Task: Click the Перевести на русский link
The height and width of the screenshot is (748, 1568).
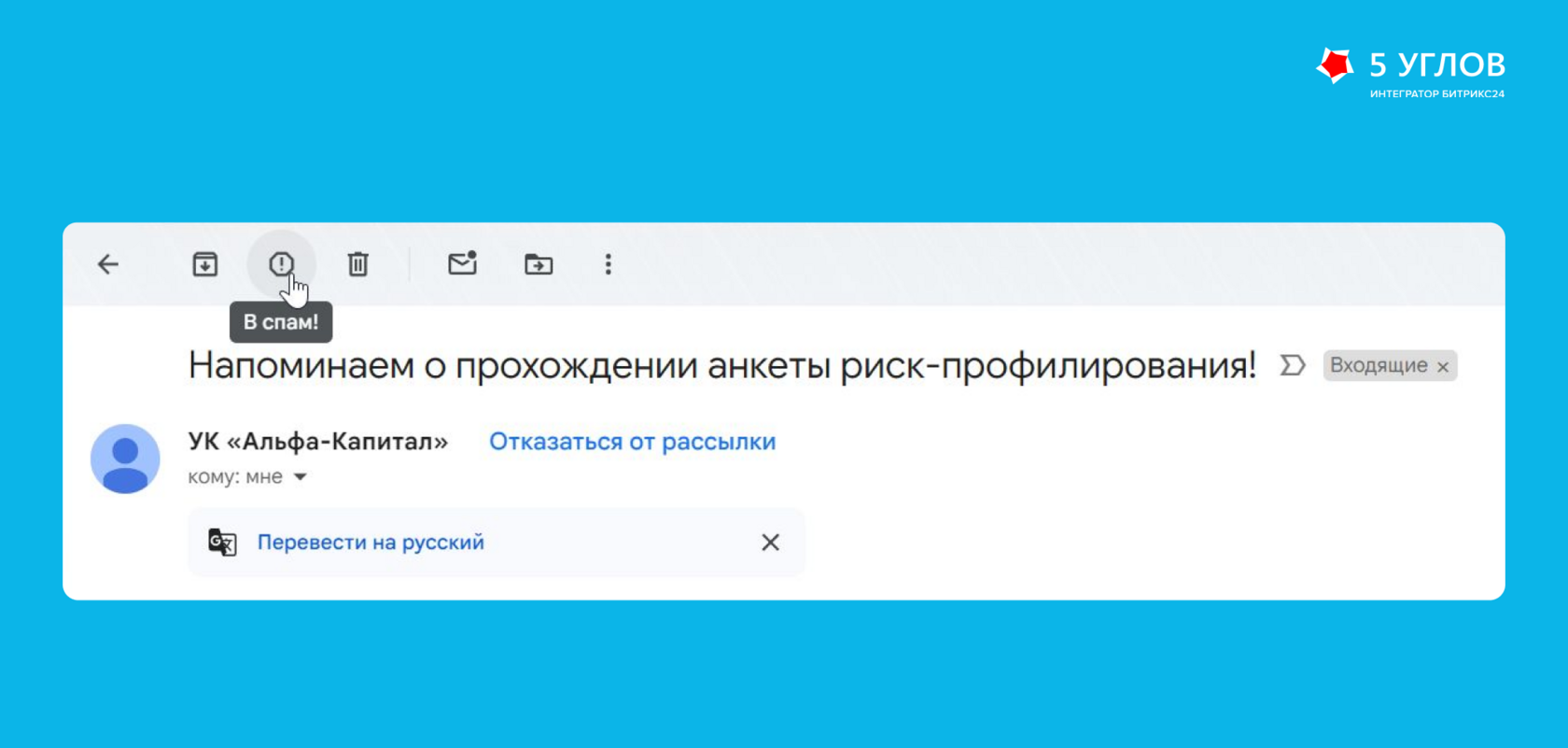Action: (x=371, y=543)
